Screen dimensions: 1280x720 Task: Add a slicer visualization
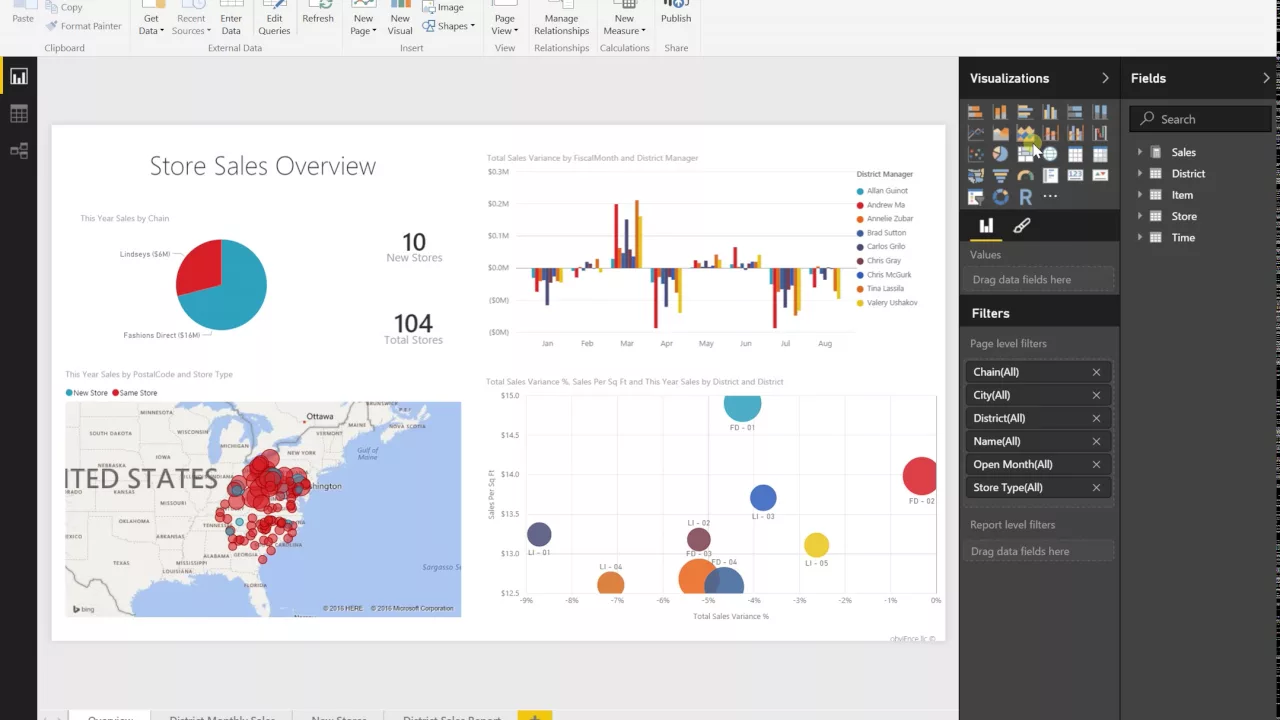pos(975,197)
